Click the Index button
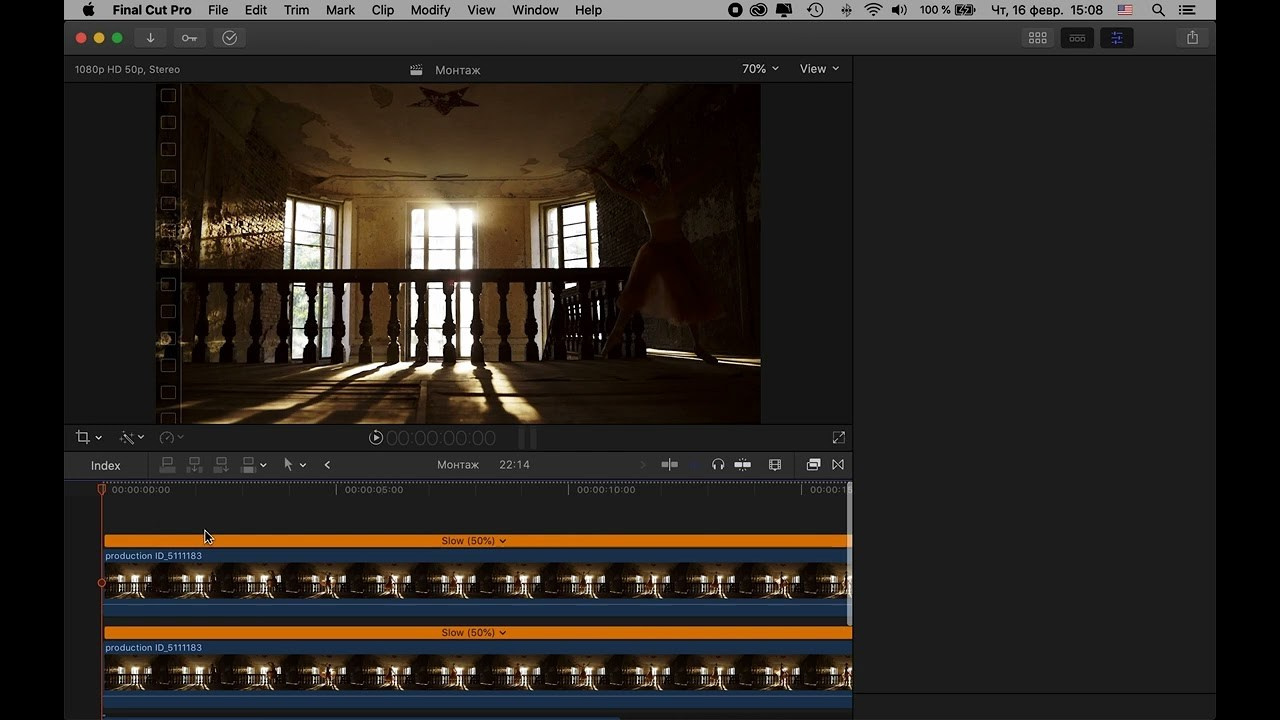Image resolution: width=1280 pixels, height=720 pixels. coord(105,465)
